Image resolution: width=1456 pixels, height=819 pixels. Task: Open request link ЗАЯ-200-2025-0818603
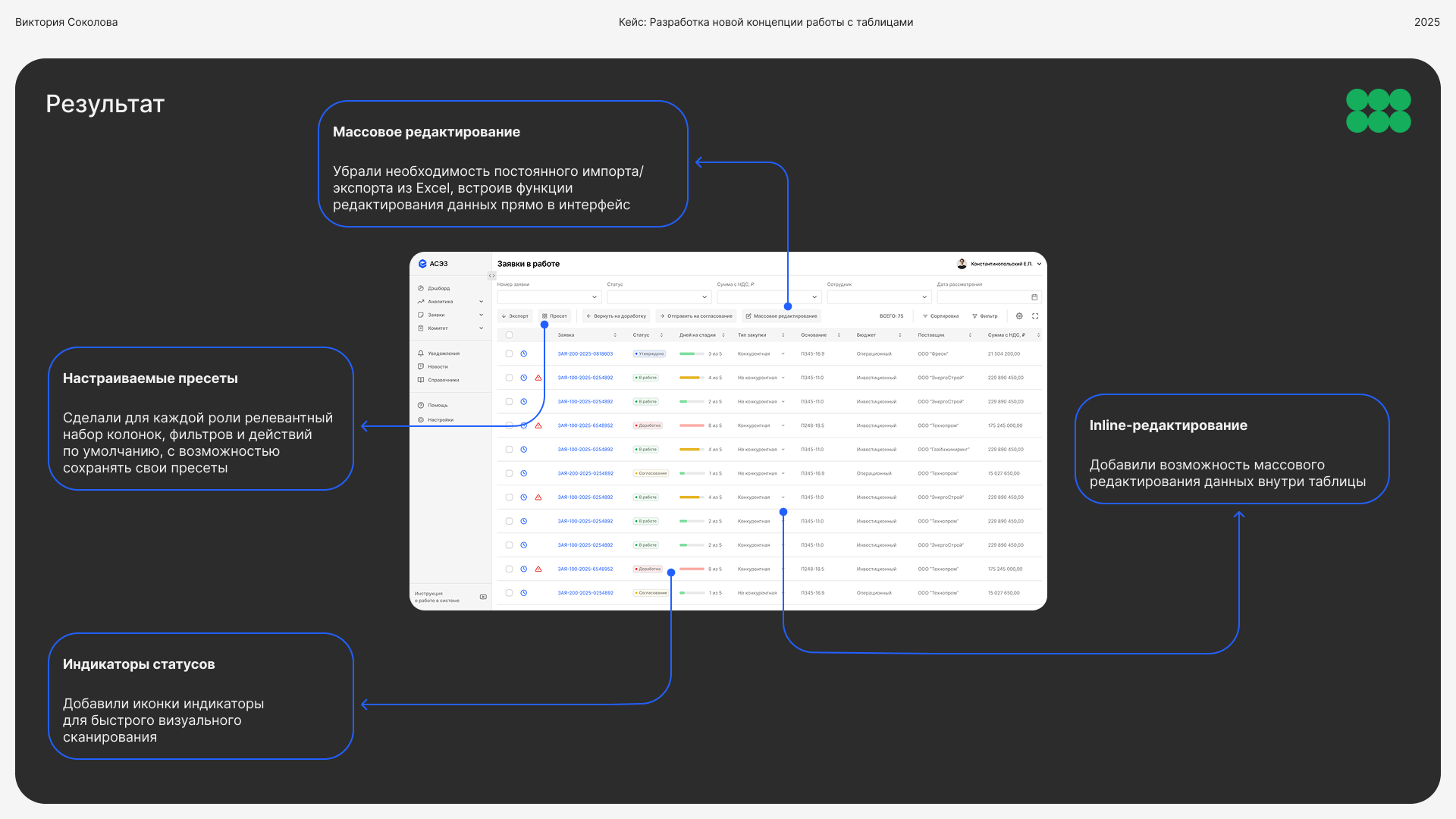585,354
